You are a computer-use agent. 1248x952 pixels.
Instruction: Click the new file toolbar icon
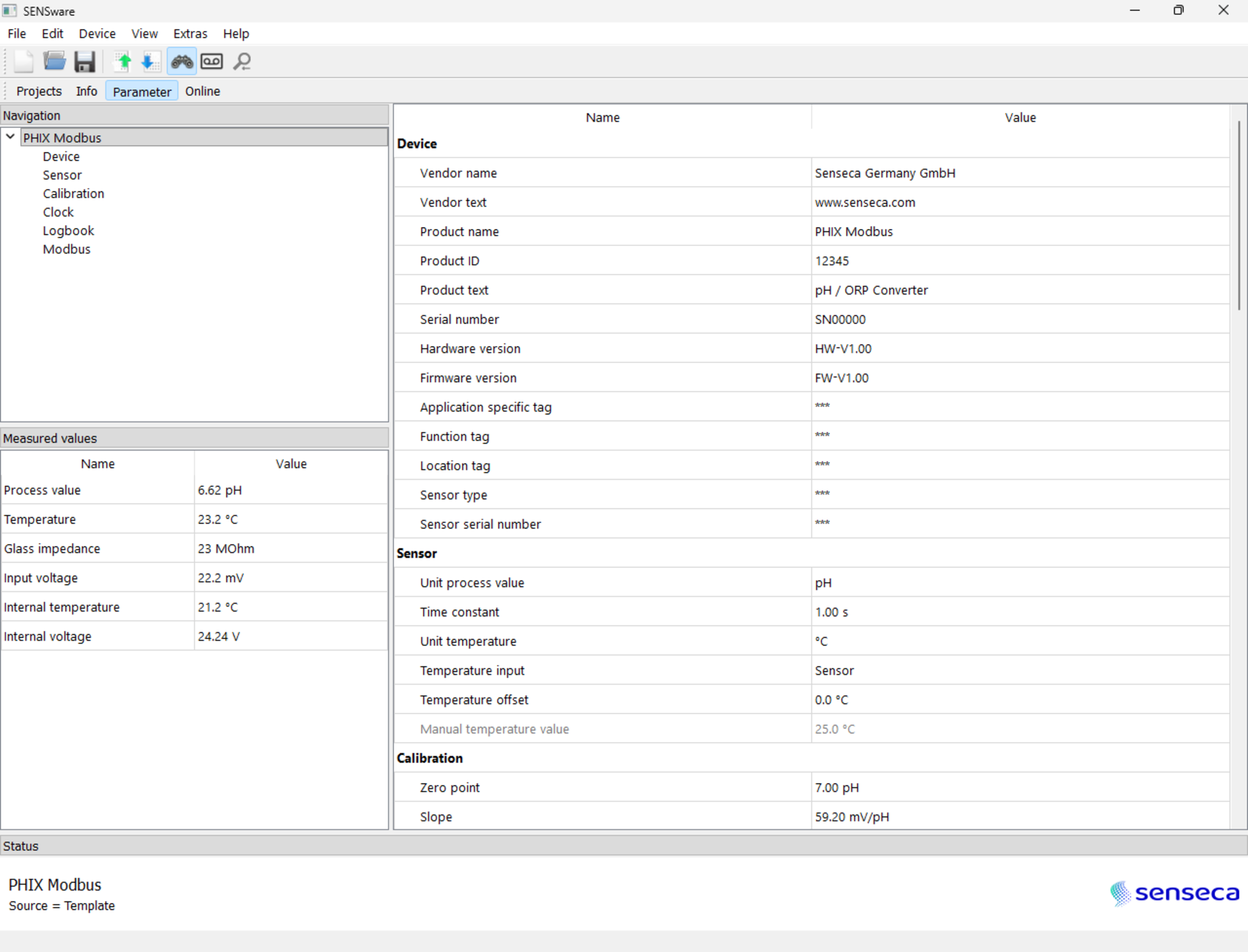click(24, 62)
